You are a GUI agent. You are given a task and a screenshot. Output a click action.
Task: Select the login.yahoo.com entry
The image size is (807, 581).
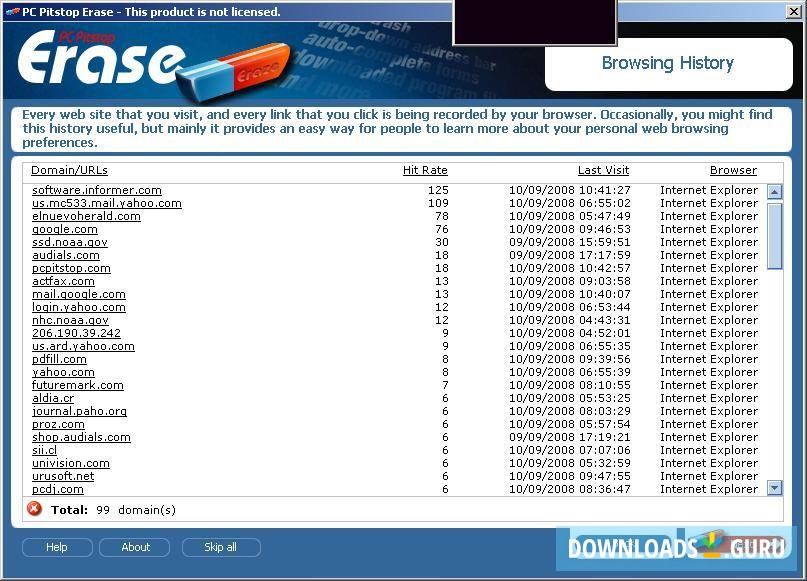tap(79, 307)
